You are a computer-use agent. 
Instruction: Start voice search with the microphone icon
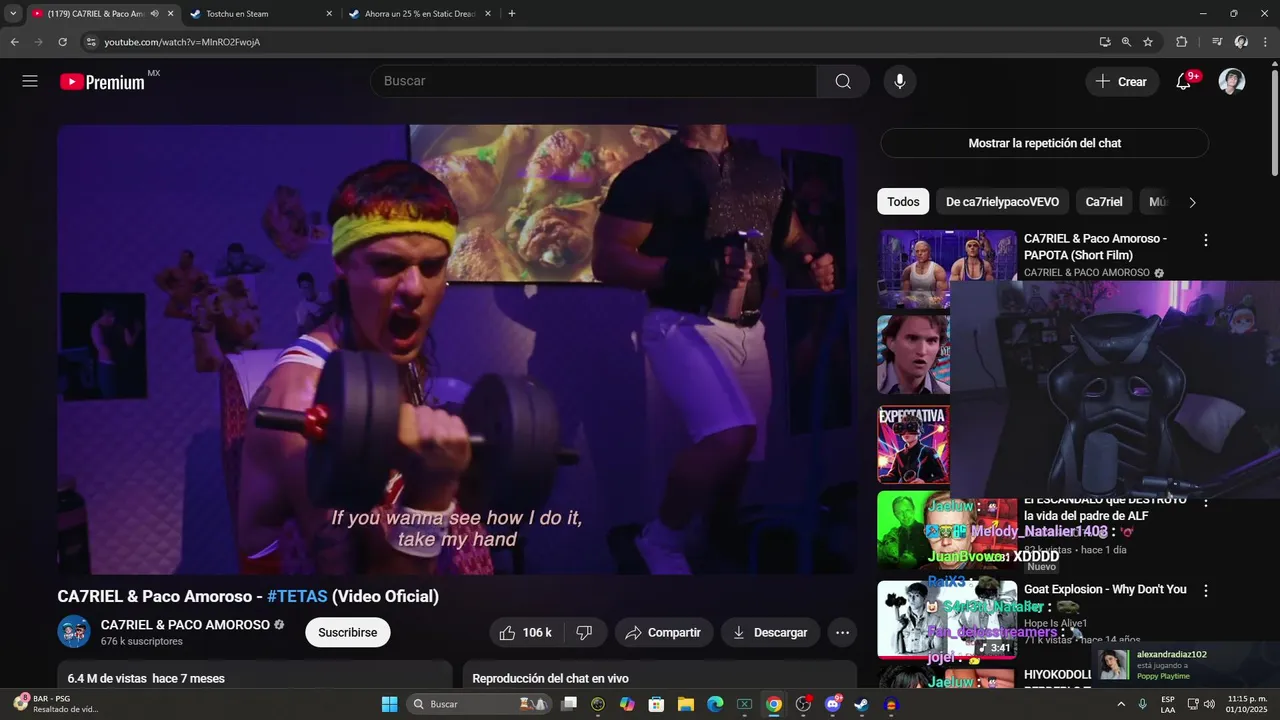[x=900, y=81]
